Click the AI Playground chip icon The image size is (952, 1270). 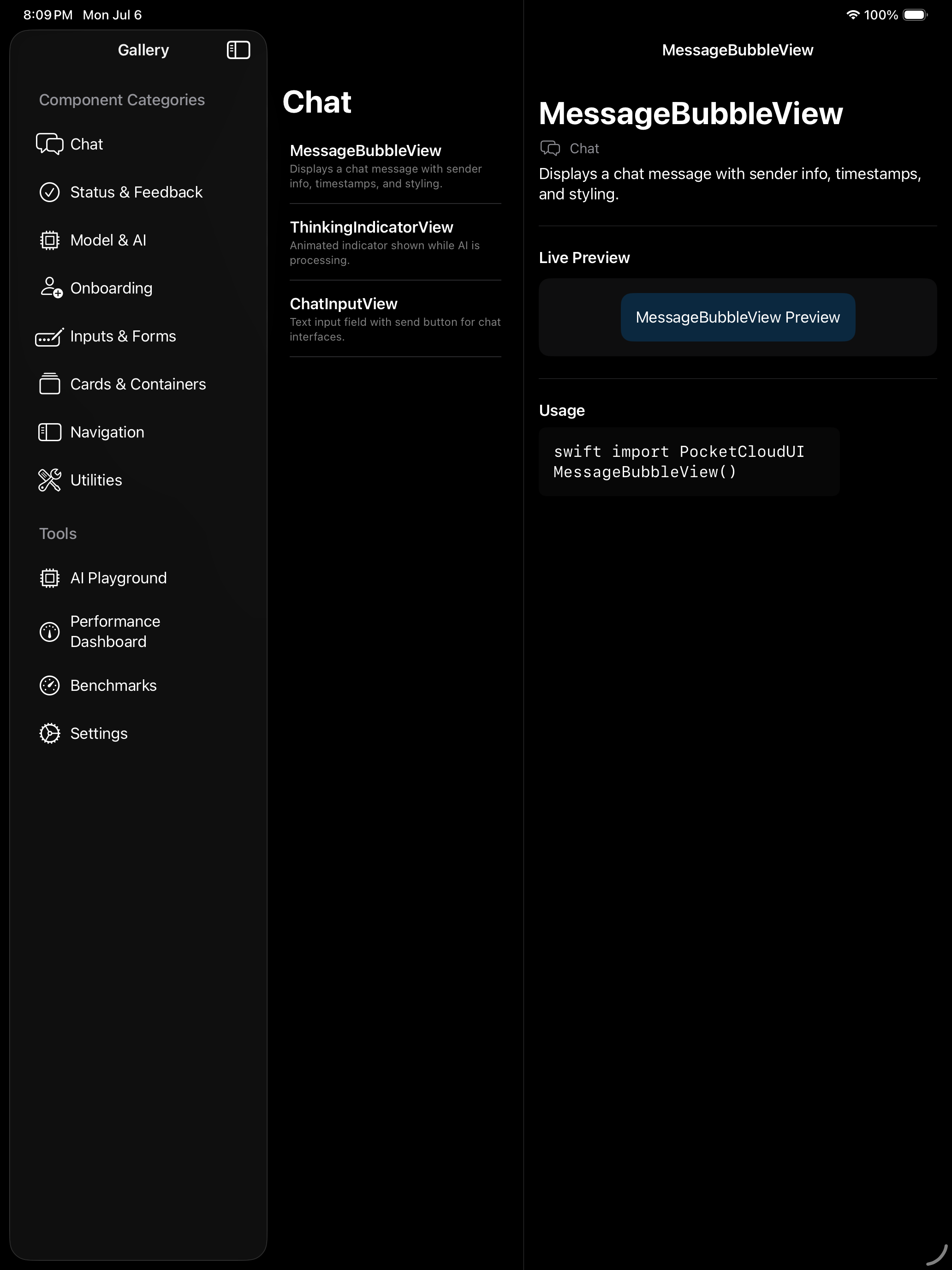(50, 578)
